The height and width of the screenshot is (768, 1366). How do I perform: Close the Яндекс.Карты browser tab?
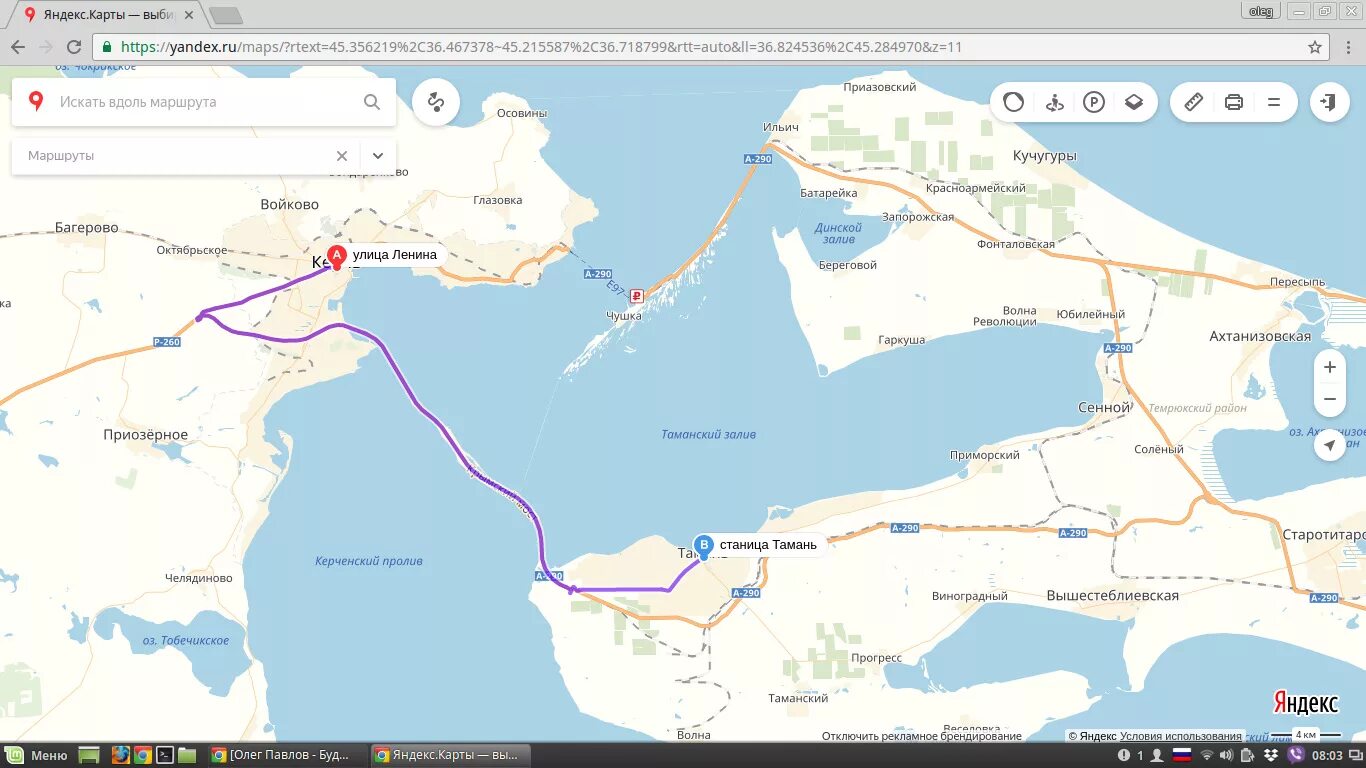[188, 15]
